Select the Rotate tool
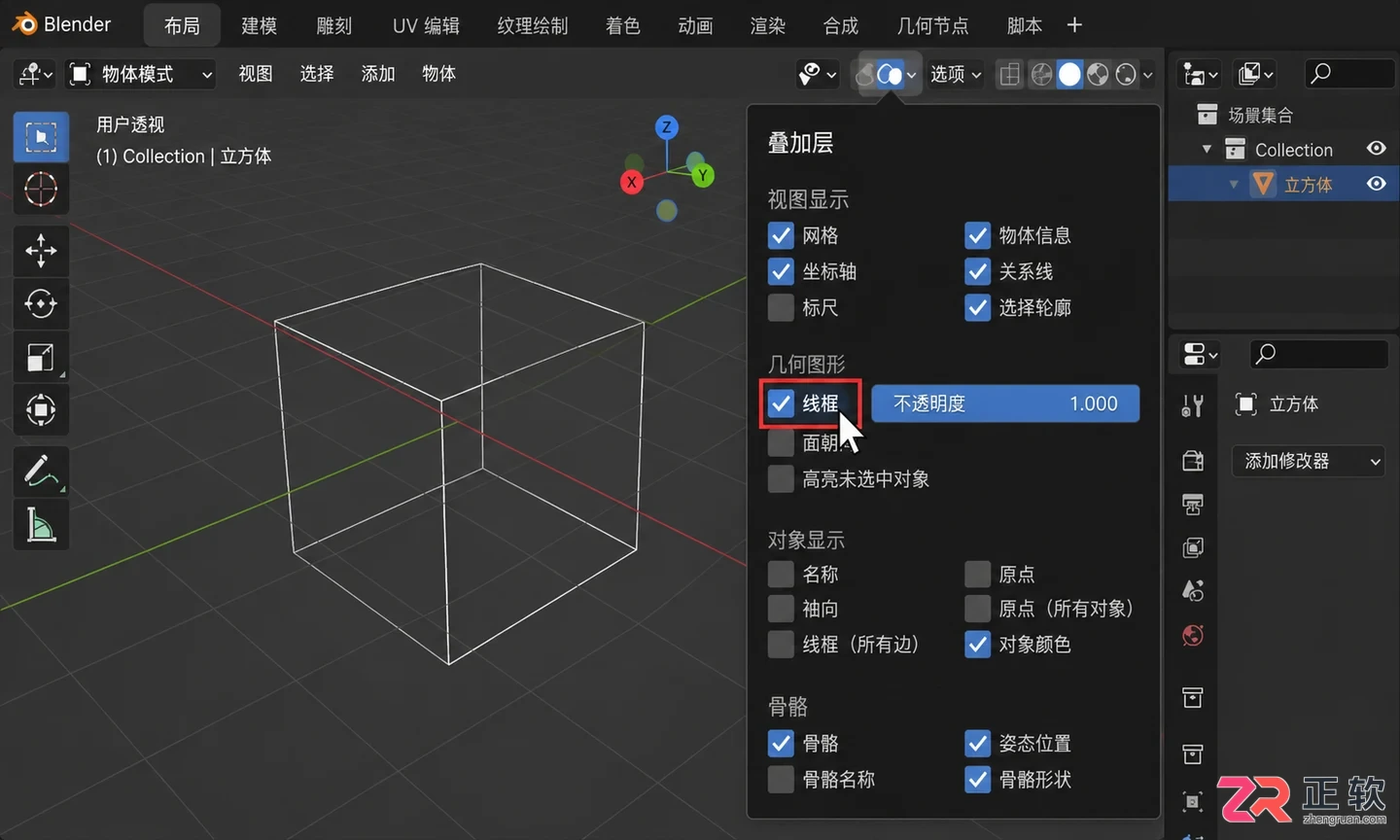The width and height of the screenshot is (1400, 840). click(41, 304)
